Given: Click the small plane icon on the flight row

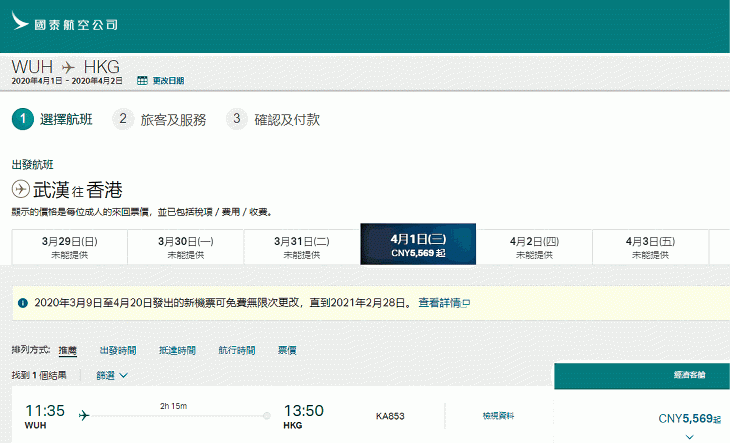Looking at the screenshot, I should point(84,415).
